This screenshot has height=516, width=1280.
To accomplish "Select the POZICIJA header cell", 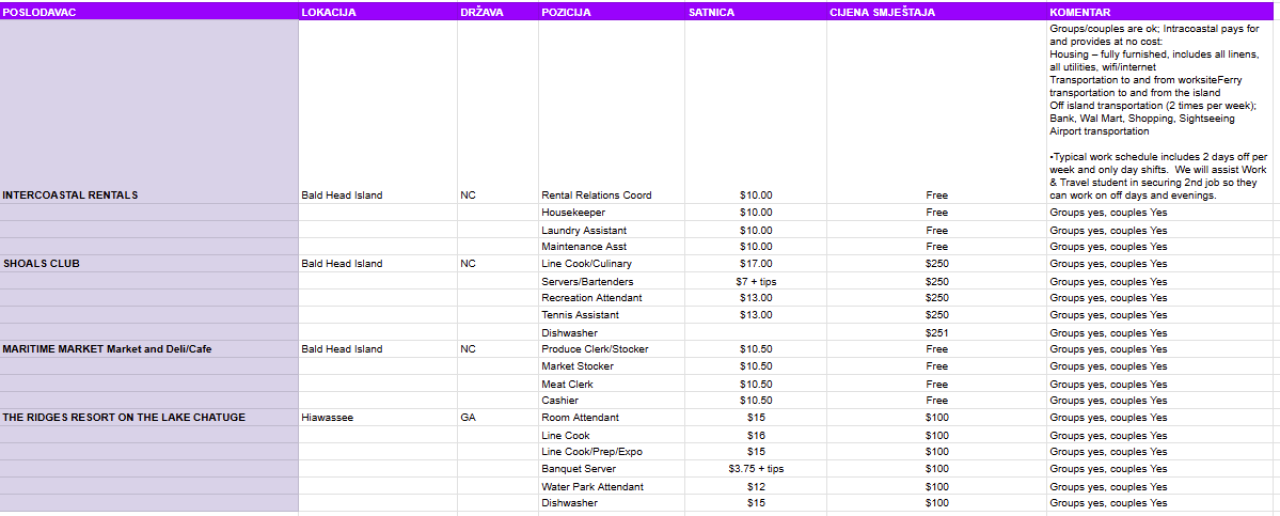I will 612,12.
